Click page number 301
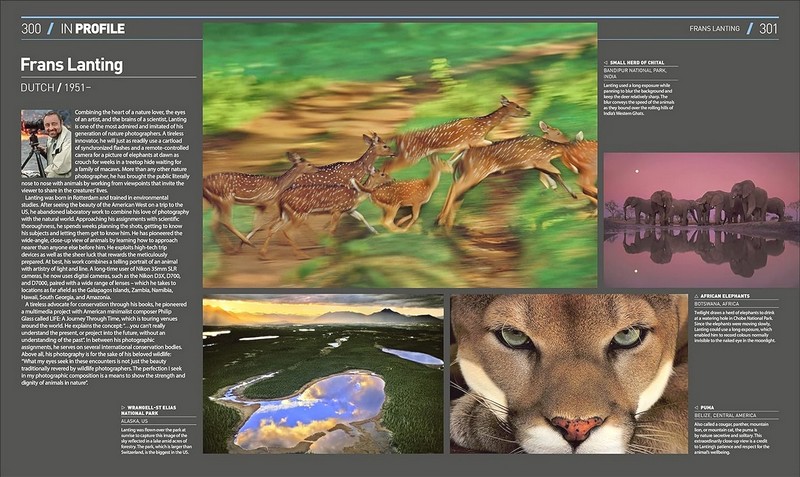This screenshot has height=477, width=800. [x=768, y=28]
